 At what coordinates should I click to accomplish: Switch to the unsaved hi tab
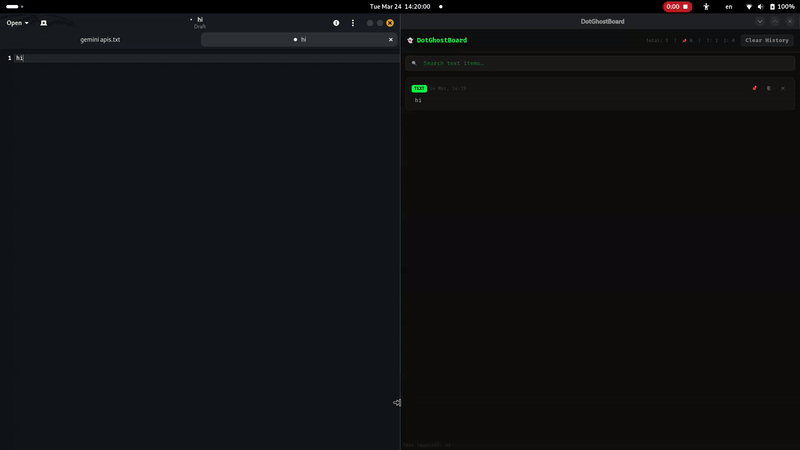pyautogui.click(x=299, y=39)
